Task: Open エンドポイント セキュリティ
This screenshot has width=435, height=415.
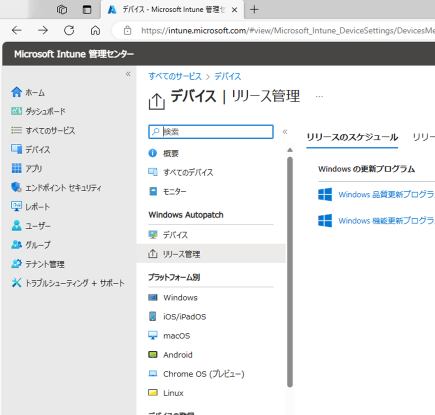Action: point(56,188)
